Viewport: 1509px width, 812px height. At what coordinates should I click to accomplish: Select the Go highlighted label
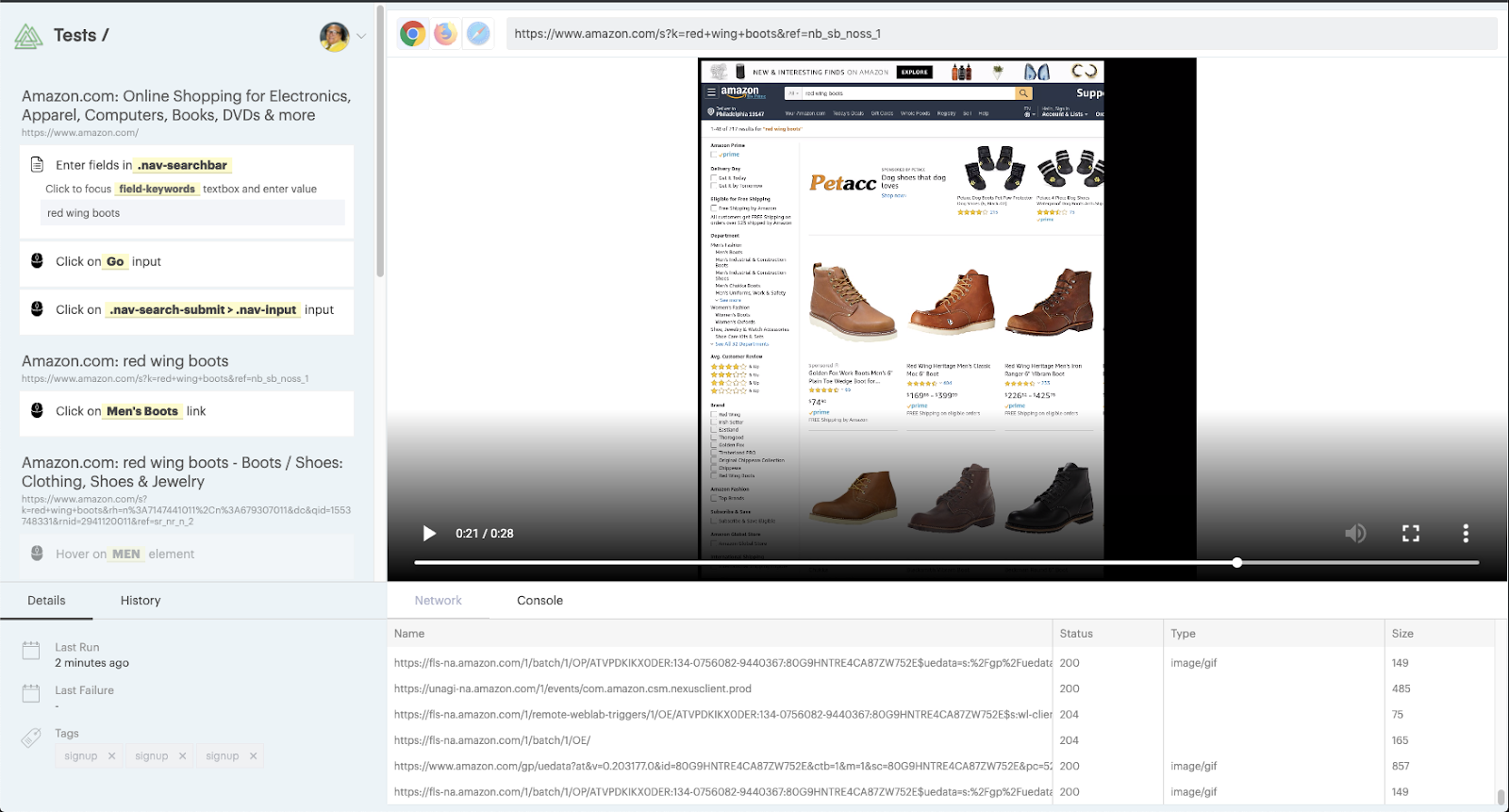pos(115,261)
